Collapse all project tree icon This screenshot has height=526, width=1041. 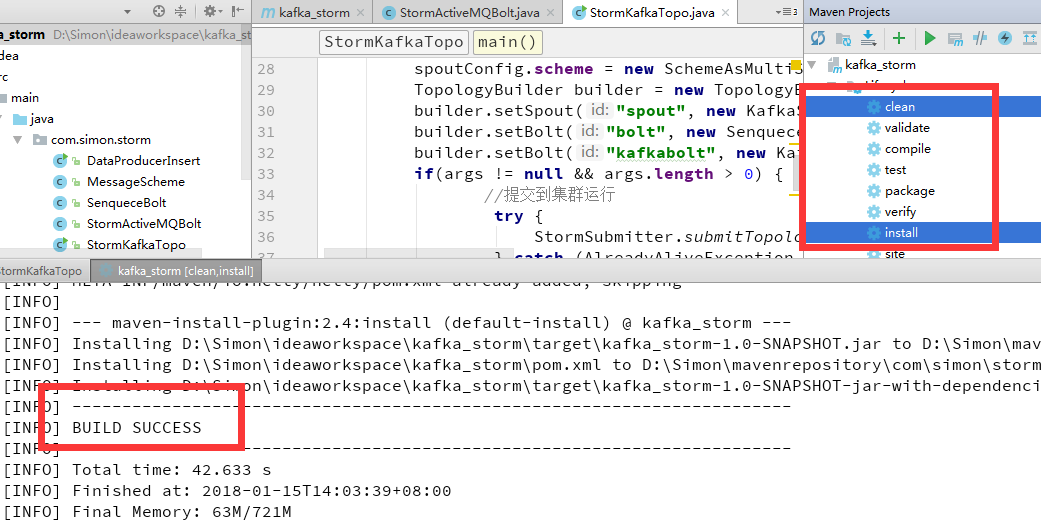[181, 11]
